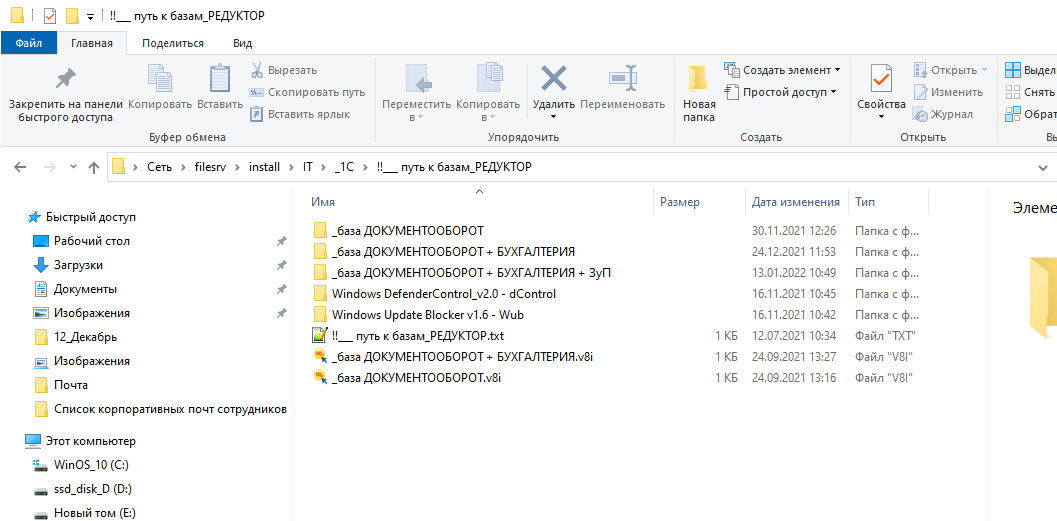Expand the address bar history dropdown
Image resolution: width=1057 pixels, height=521 pixels.
pyautogui.click(x=1044, y=167)
